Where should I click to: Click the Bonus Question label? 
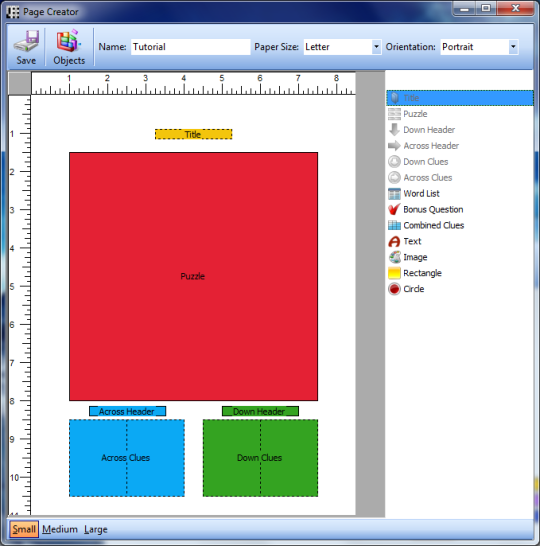433,210
